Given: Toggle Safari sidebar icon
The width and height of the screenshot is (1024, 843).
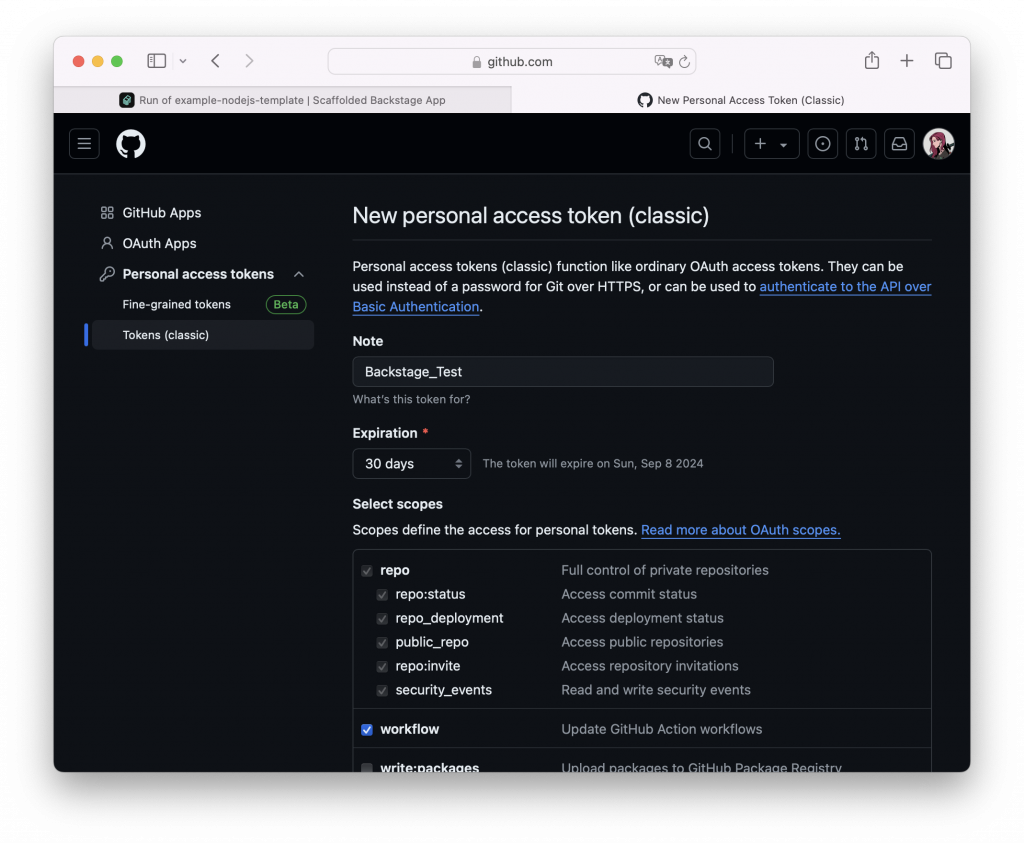Looking at the screenshot, I should tap(157, 61).
